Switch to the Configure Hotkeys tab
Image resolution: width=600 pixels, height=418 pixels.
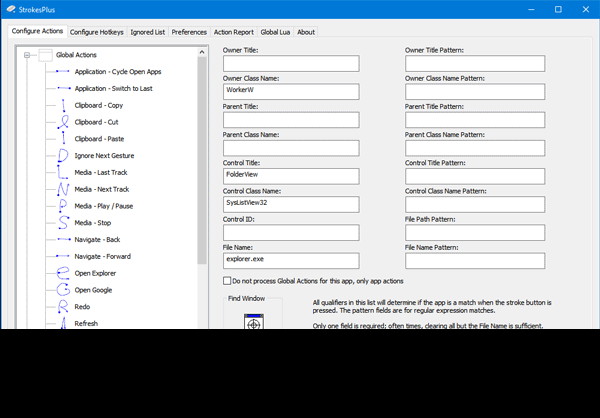coord(96,32)
